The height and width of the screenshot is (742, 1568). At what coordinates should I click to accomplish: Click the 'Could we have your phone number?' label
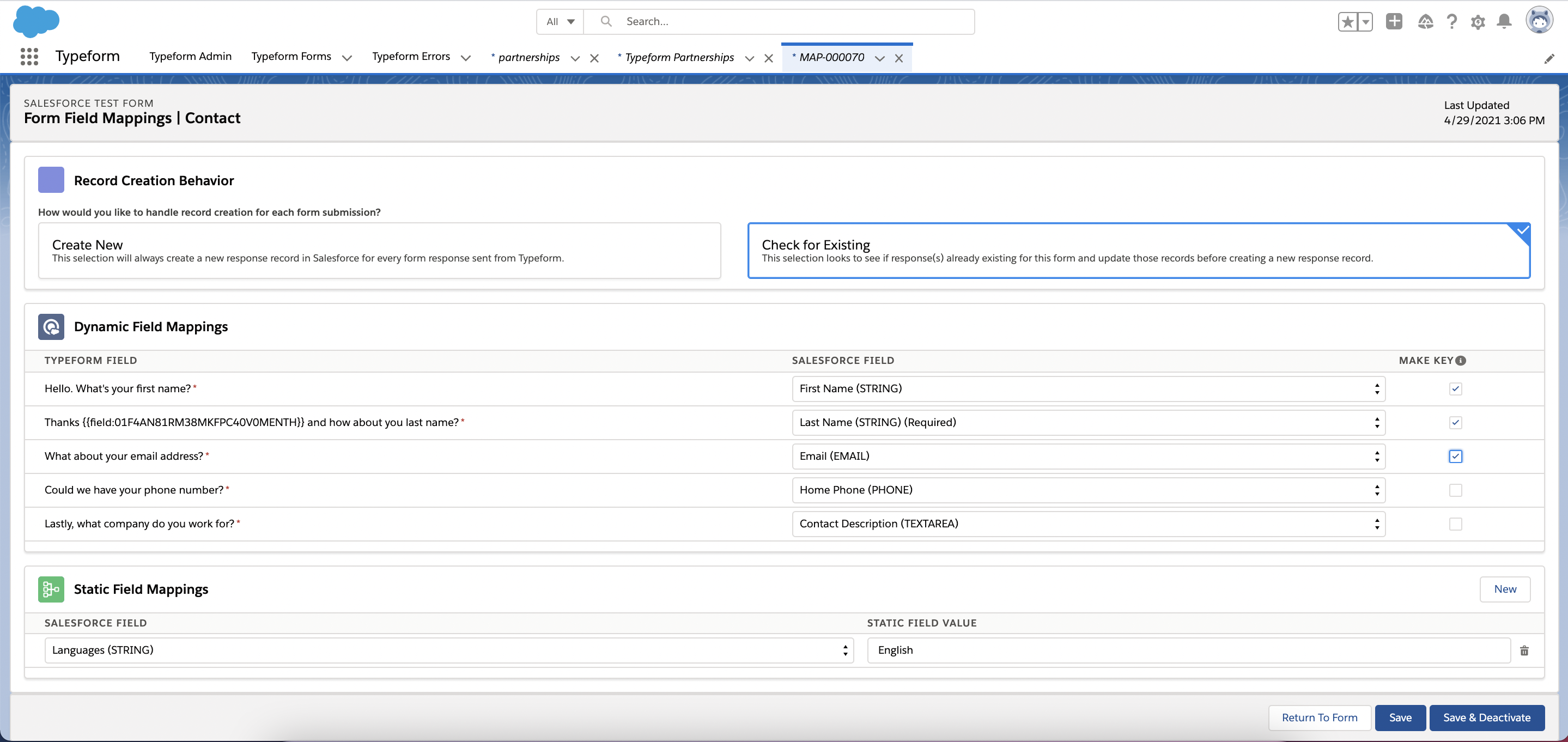(x=134, y=490)
